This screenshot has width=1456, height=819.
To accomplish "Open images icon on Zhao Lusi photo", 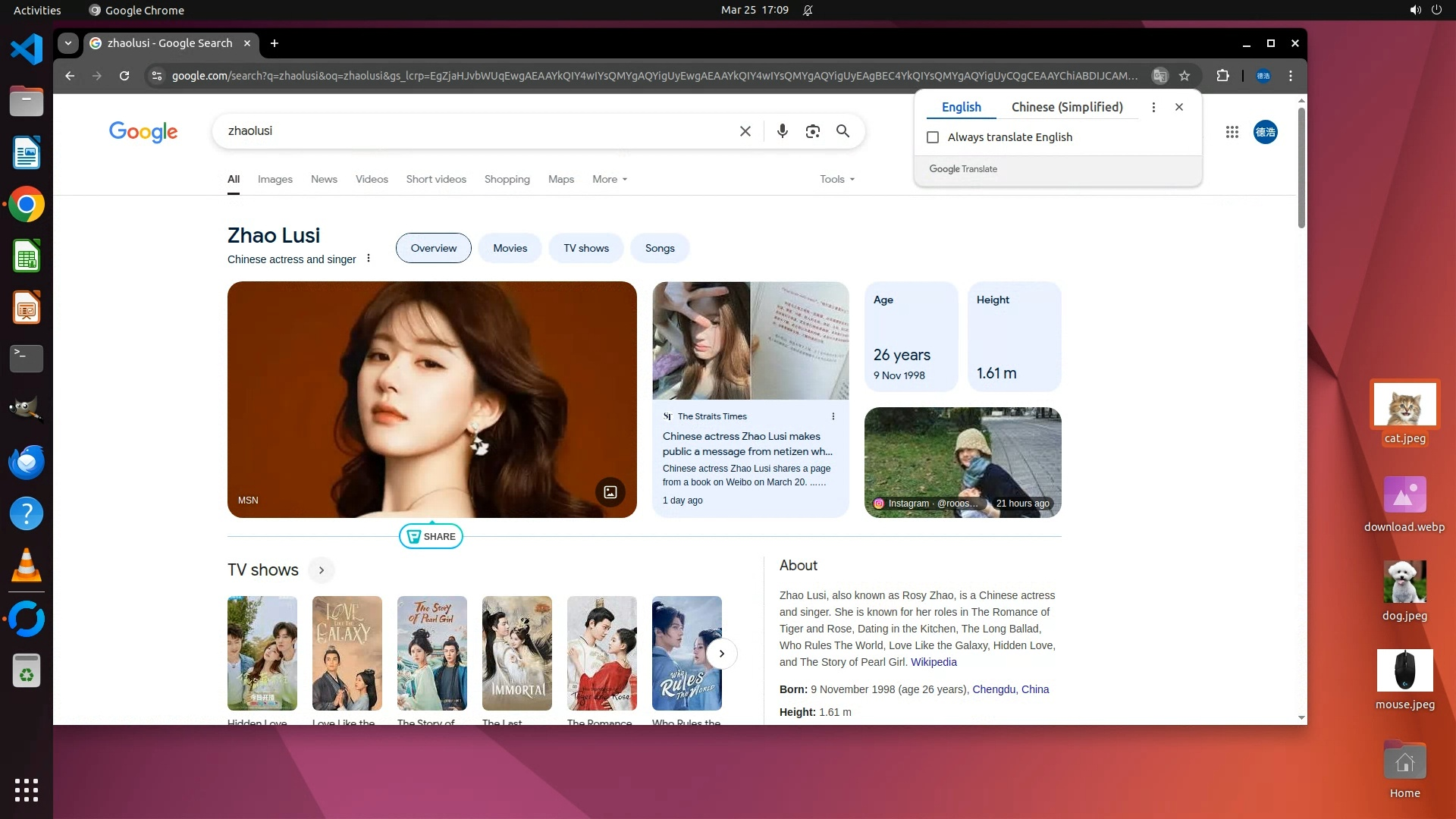I will (x=610, y=492).
